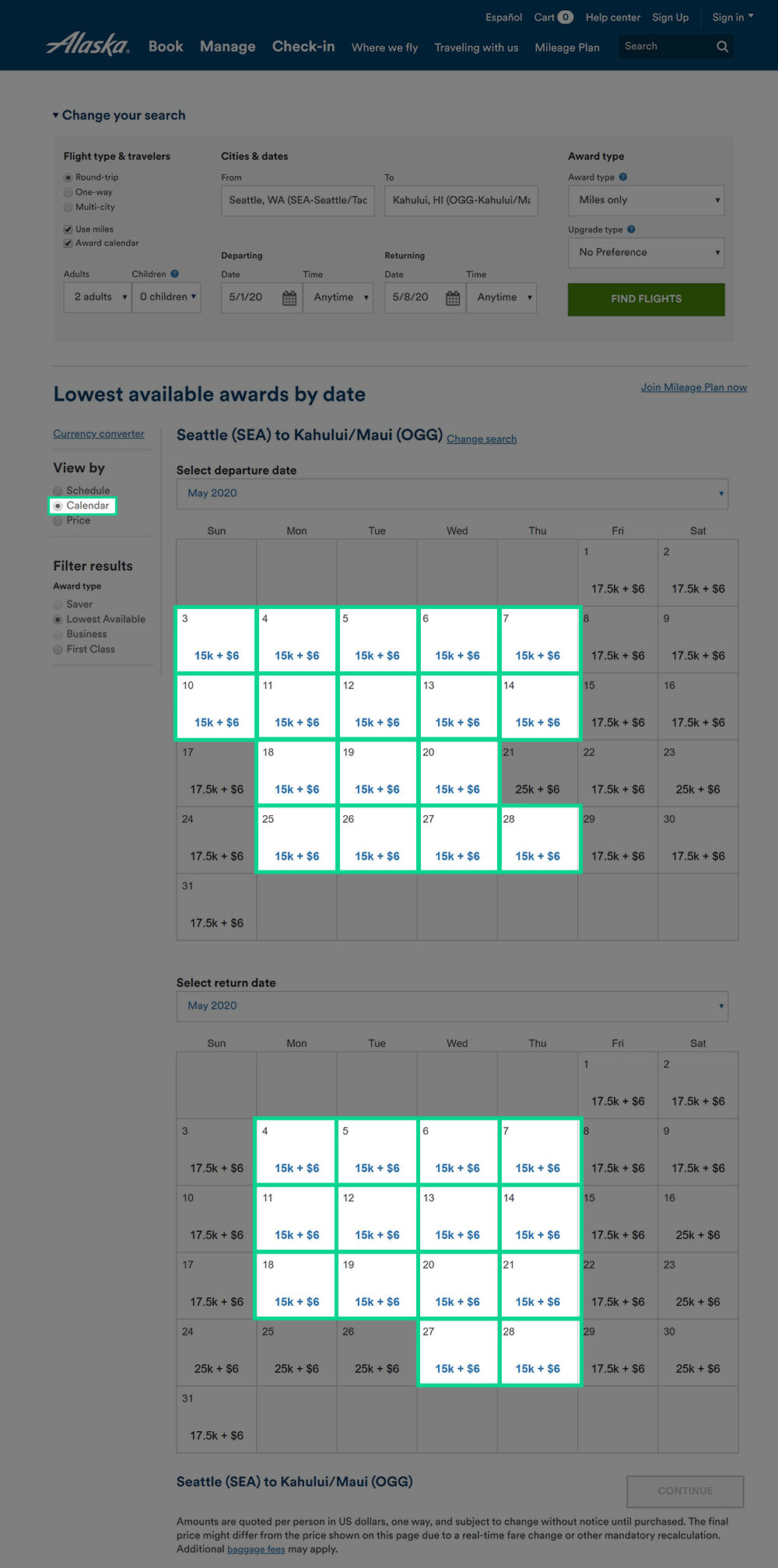Select May 27 return date
Image resolution: width=778 pixels, height=1568 pixels.
point(457,1353)
